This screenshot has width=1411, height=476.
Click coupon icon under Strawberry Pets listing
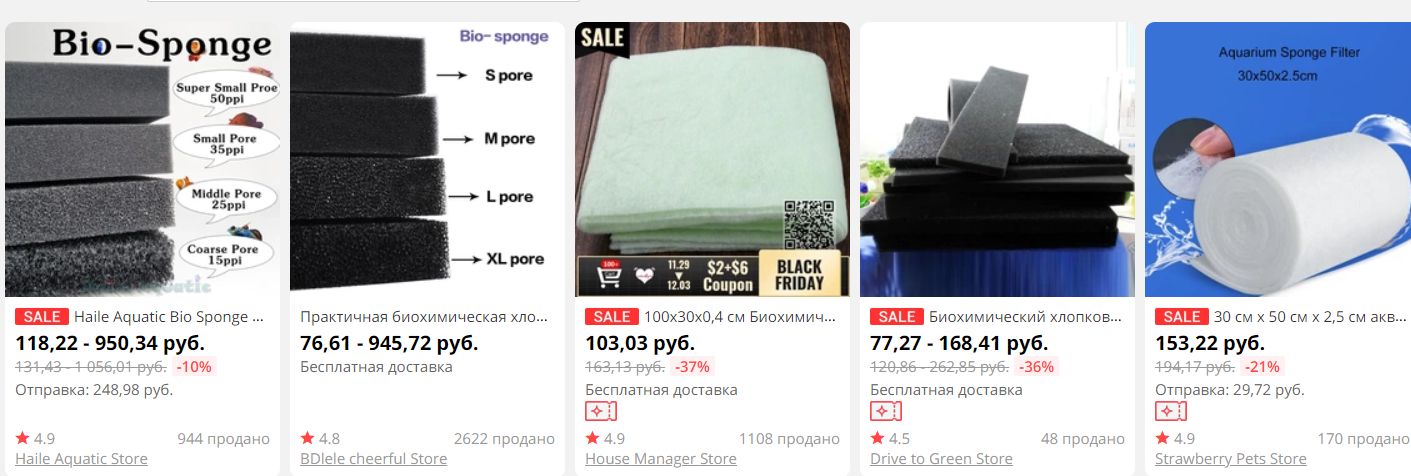point(1171,412)
